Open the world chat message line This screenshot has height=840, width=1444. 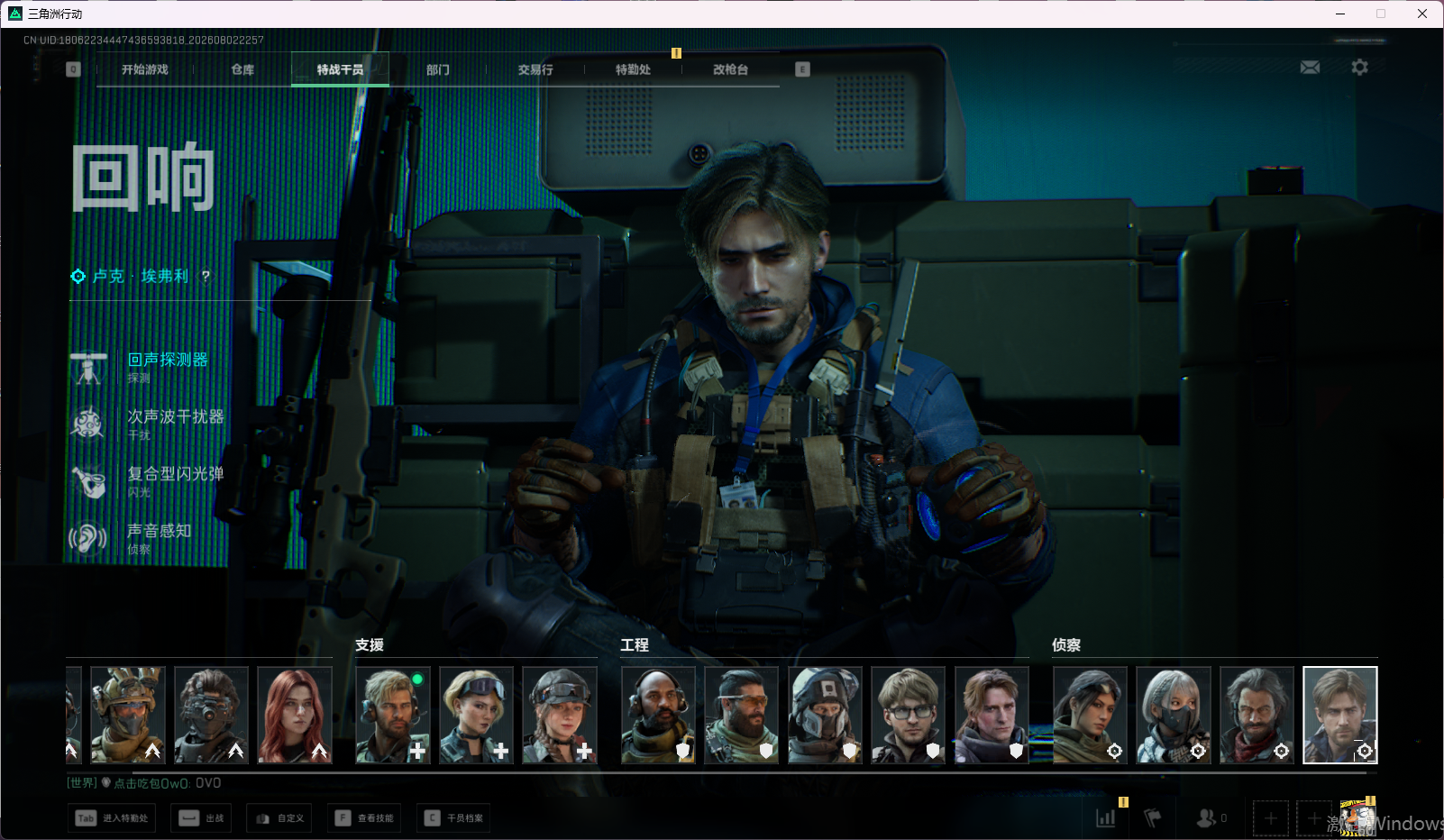pyautogui.click(x=144, y=783)
